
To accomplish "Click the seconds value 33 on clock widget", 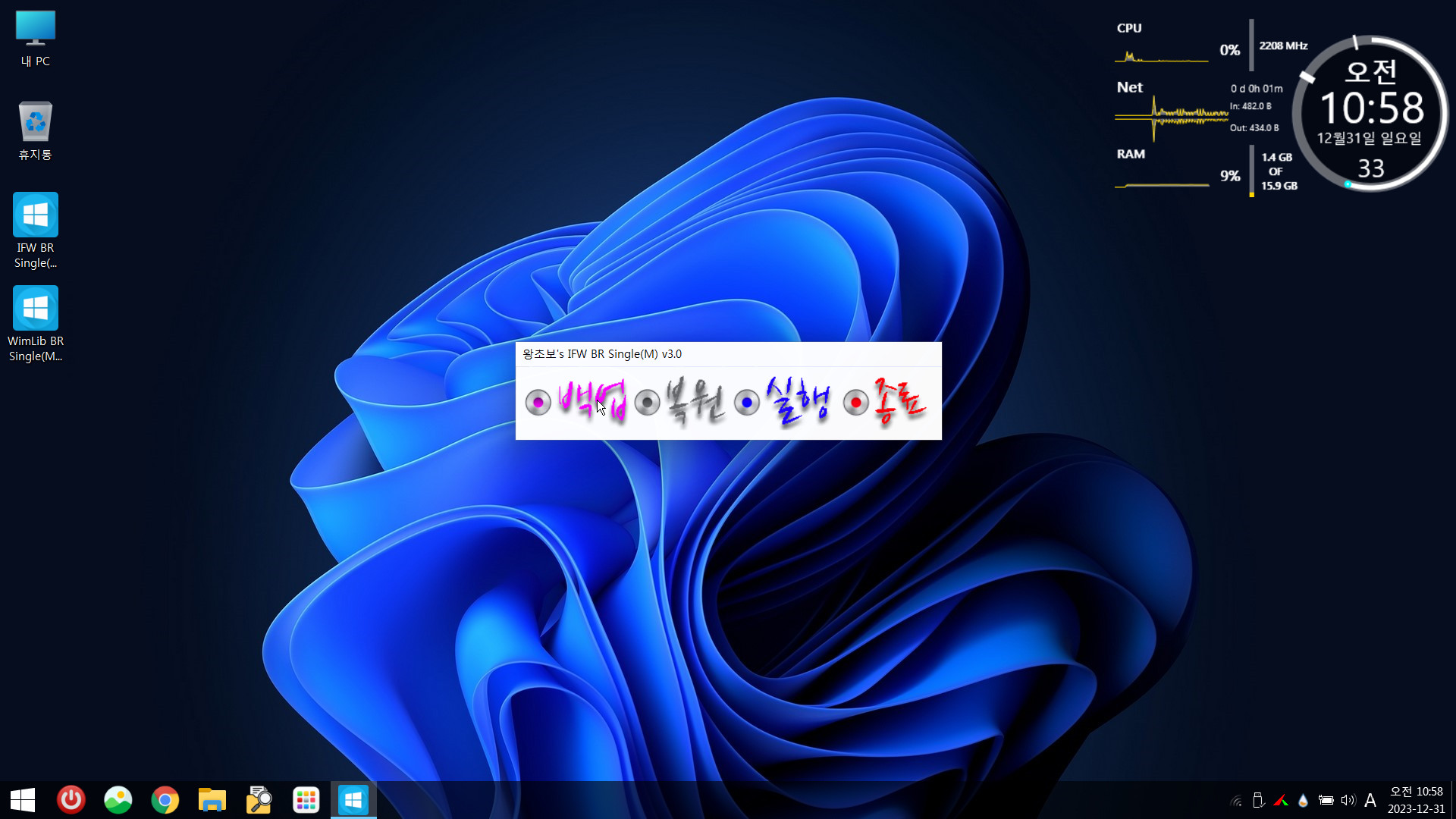I will [x=1371, y=168].
